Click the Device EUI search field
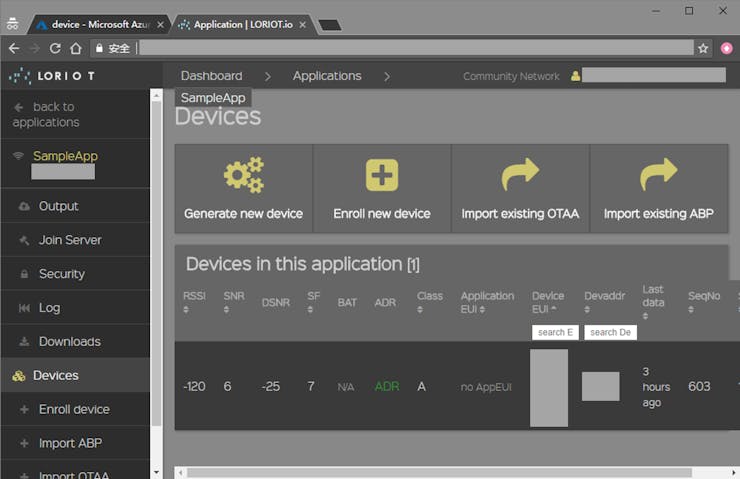Screen dimensions: 740x479 555,332
